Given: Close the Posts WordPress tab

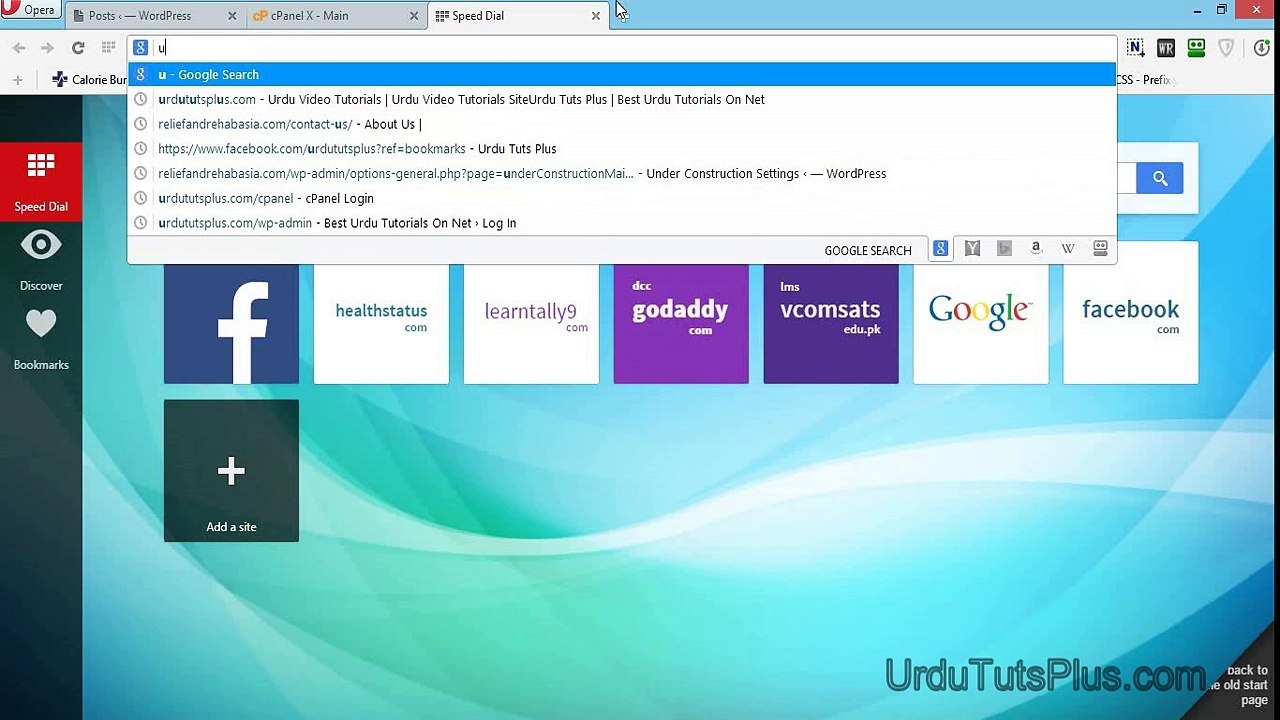Looking at the screenshot, I should click(233, 16).
